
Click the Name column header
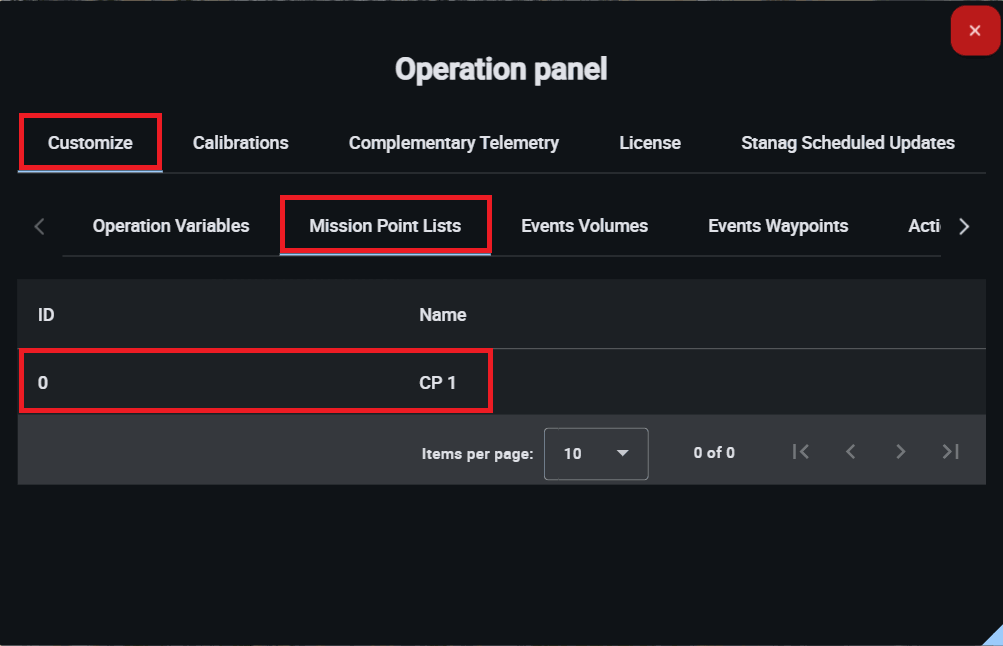click(x=442, y=315)
